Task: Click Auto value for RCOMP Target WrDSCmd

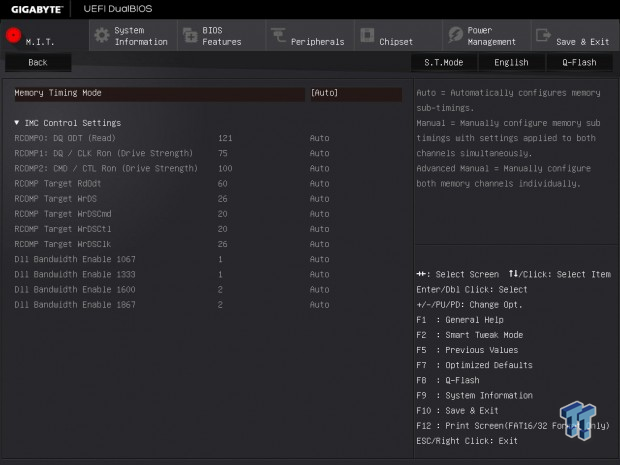Action: pos(319,214)
